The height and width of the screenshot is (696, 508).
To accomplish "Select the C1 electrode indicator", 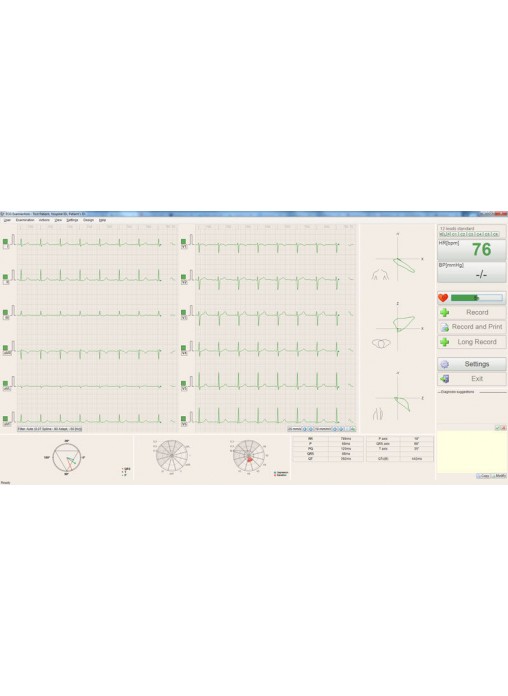I will coord(454,234).
